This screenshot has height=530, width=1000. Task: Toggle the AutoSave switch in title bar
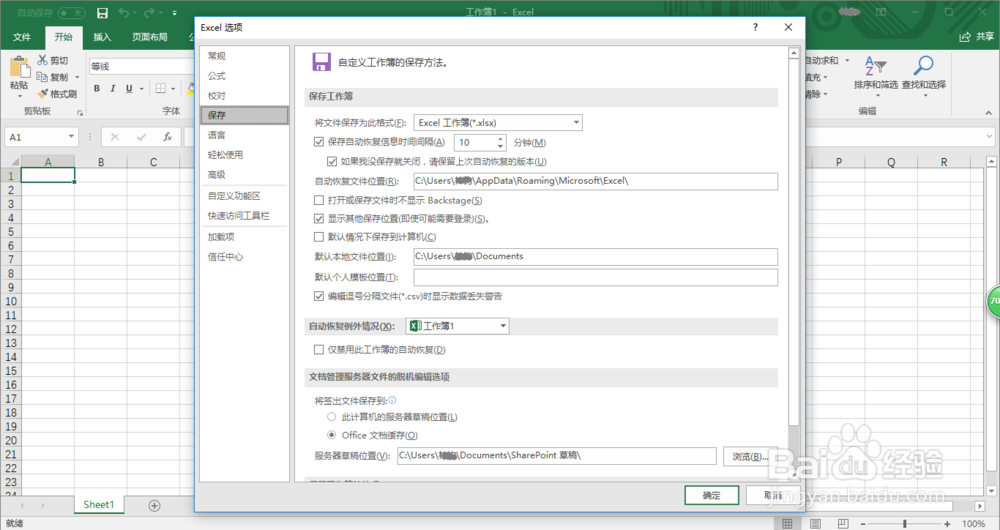pos(71,13)
